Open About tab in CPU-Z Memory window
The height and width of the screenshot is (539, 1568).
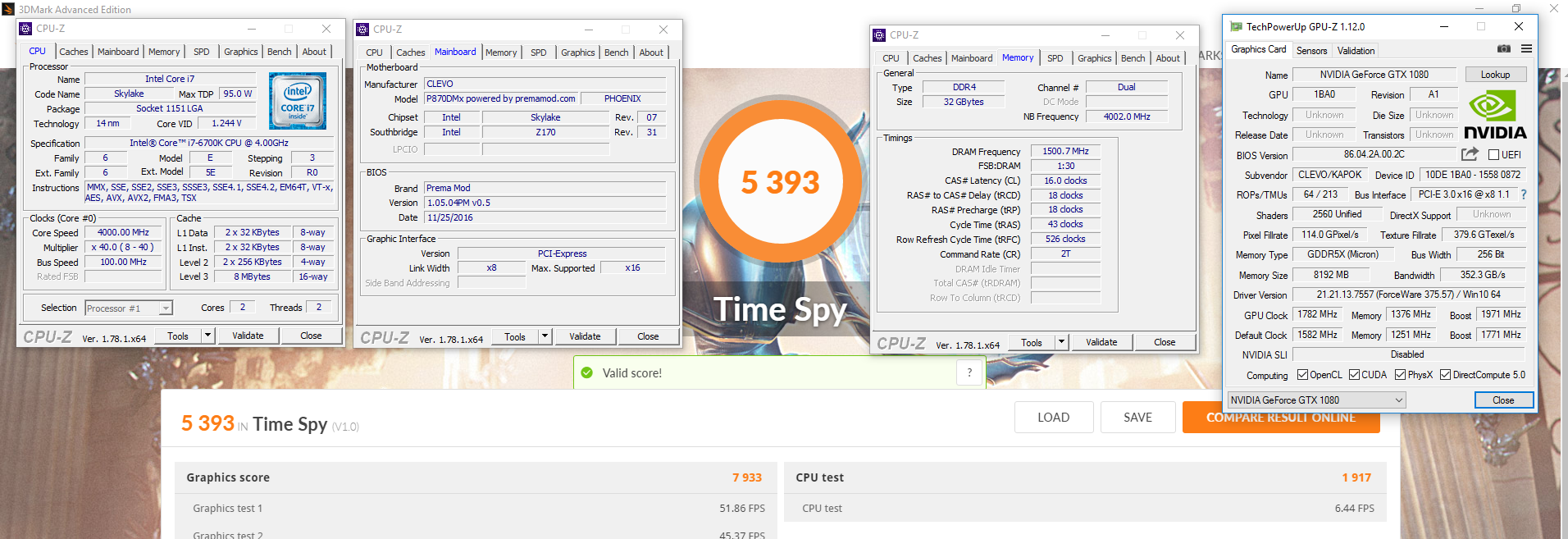tap(1168, 58)
